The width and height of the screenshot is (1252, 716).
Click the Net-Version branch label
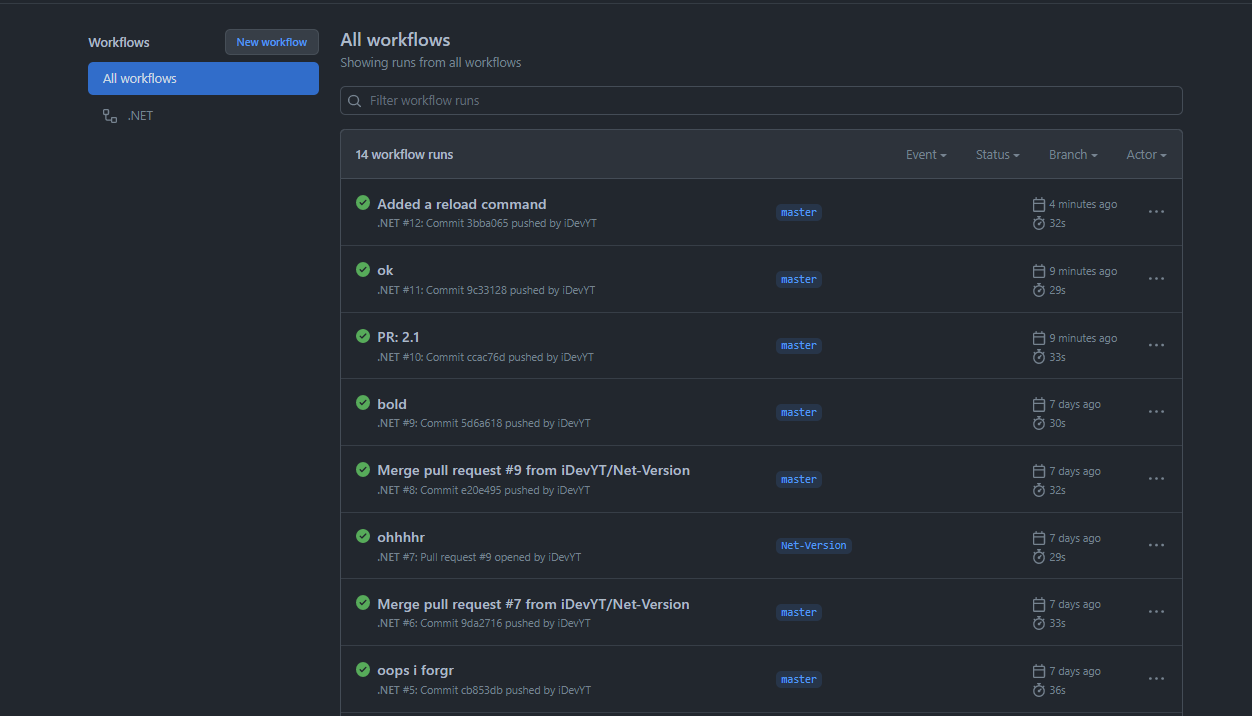point(814,545)
